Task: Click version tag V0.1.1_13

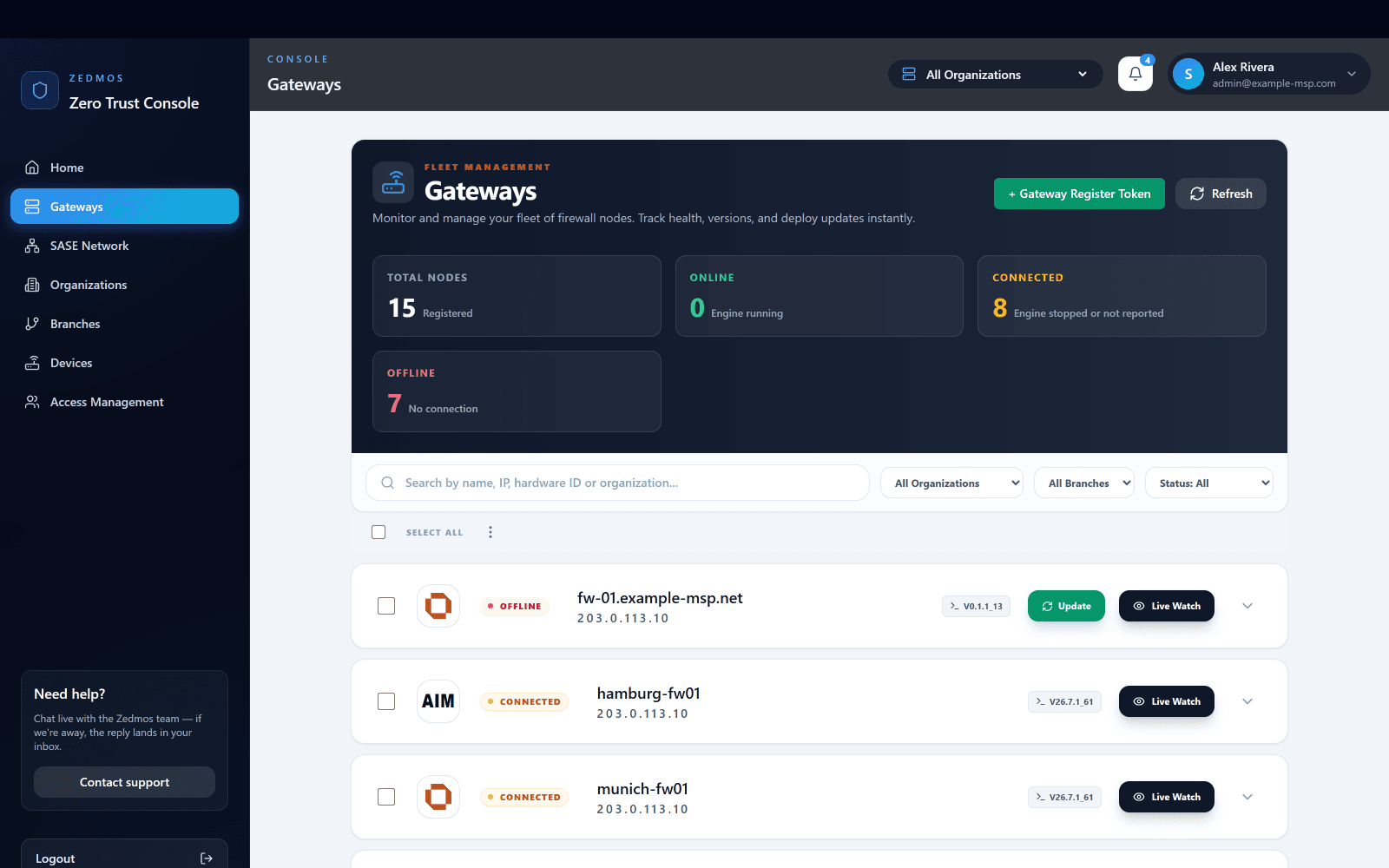Action: (x=976, y=606)
